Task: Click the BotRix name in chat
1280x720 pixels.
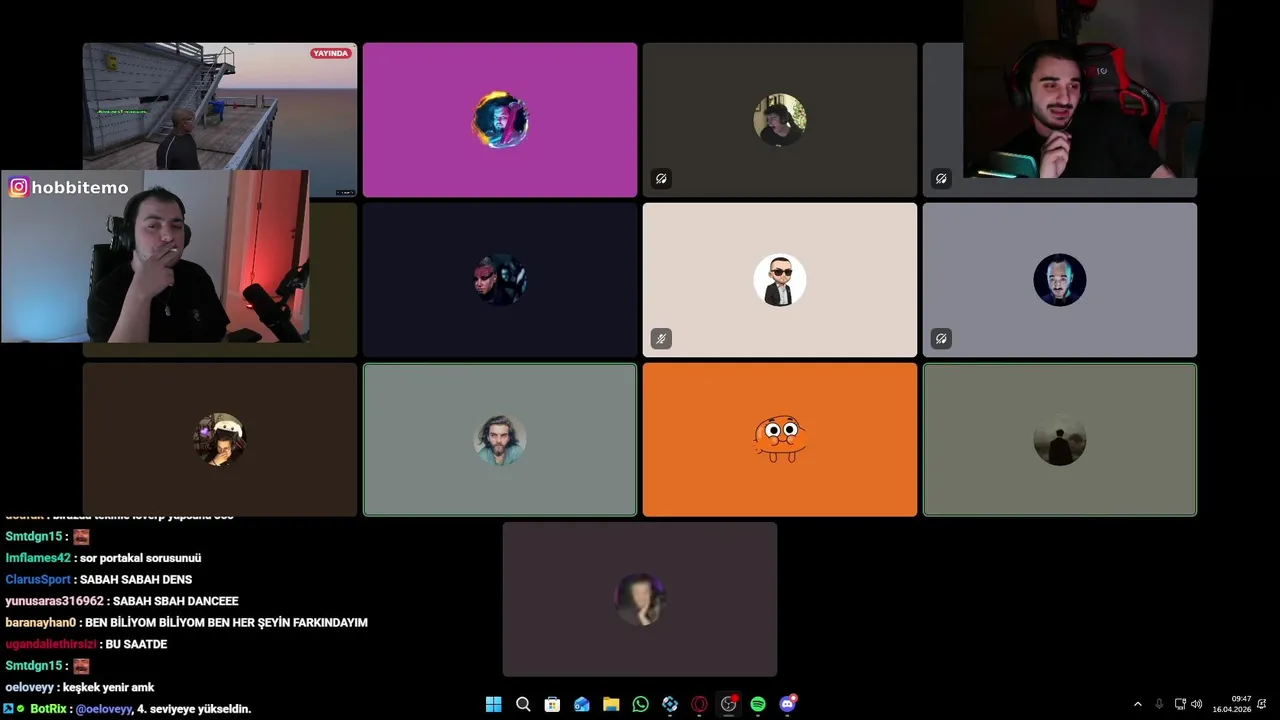Action: point(48,709)
